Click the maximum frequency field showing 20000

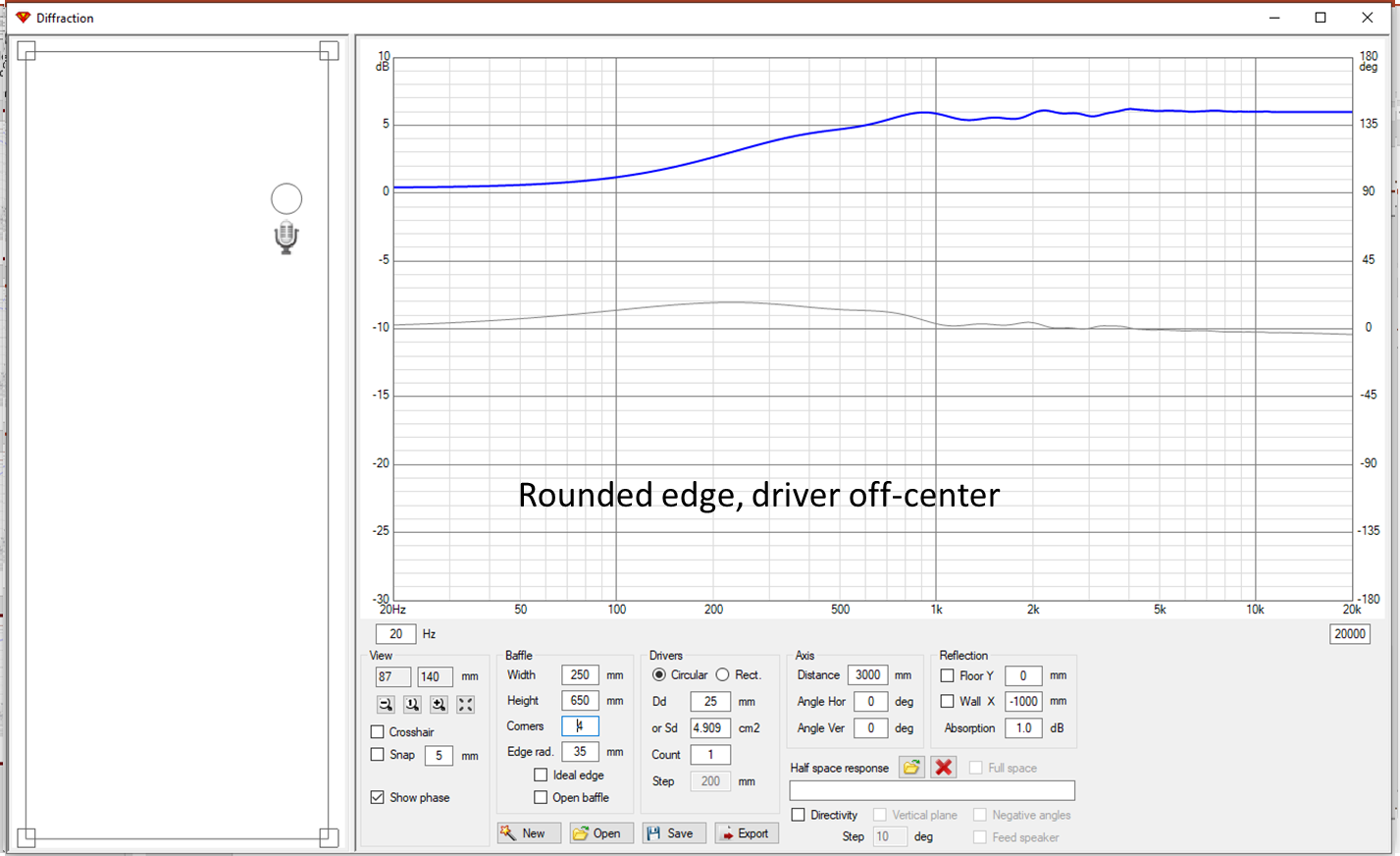1350,634
